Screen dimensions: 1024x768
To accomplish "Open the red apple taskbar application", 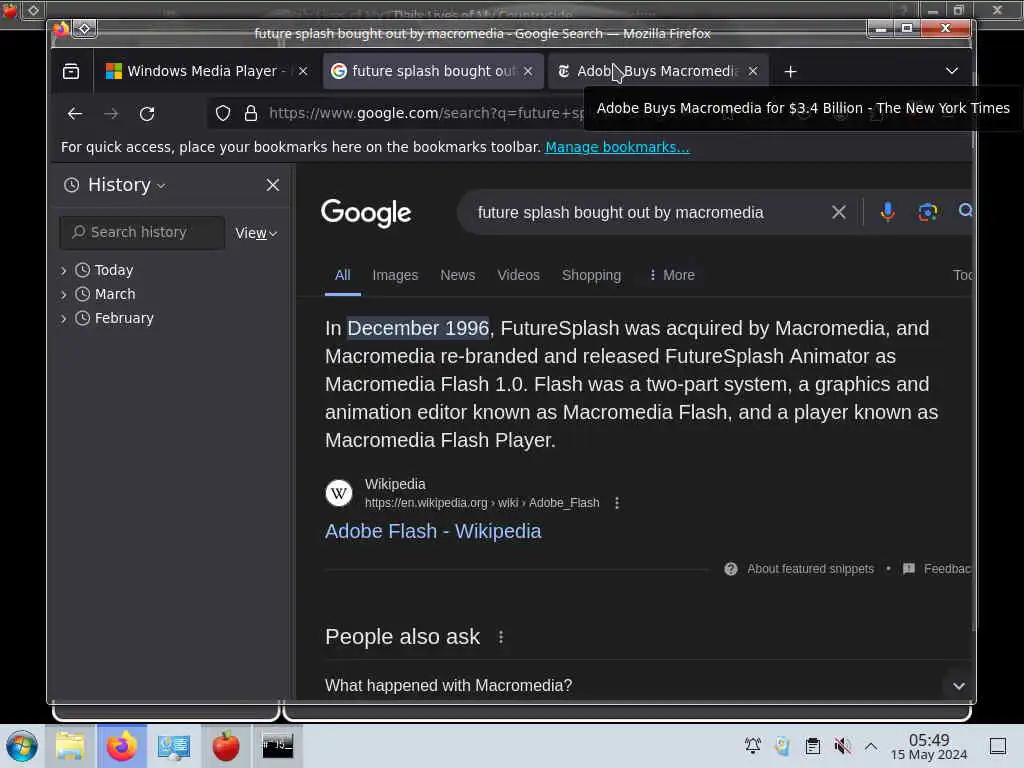I will (226, 746).
